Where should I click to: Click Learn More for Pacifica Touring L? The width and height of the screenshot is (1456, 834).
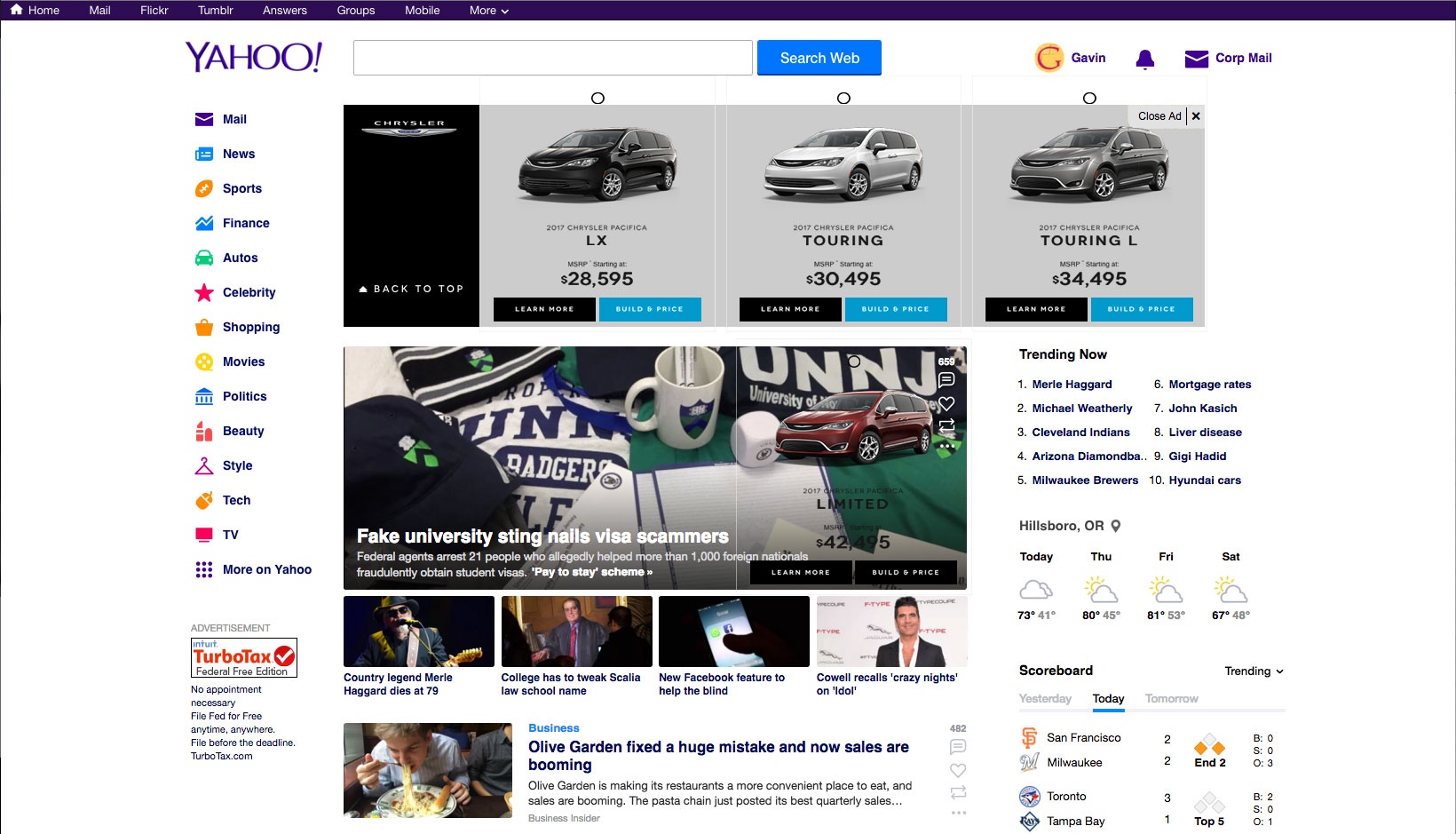(1036, 309)
